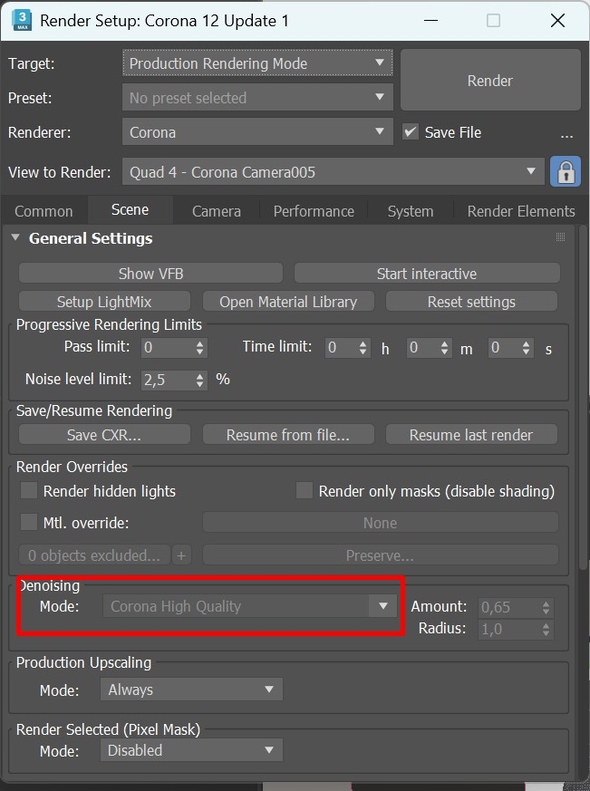Enable Mtl. override checkbox
Screen dimensions: 590x791
[29, 522]
